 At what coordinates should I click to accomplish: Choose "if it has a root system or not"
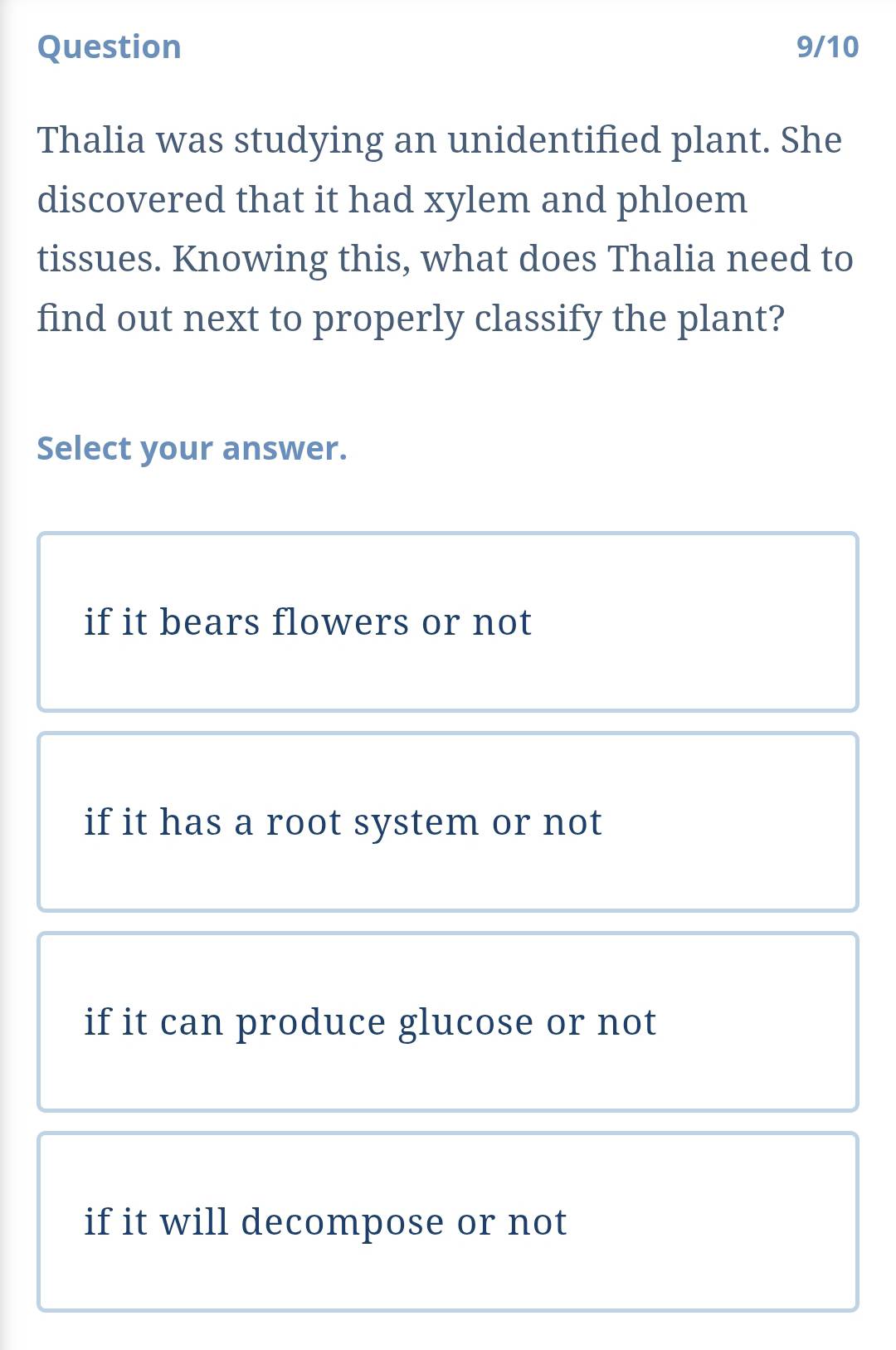(x=448, y=822)
